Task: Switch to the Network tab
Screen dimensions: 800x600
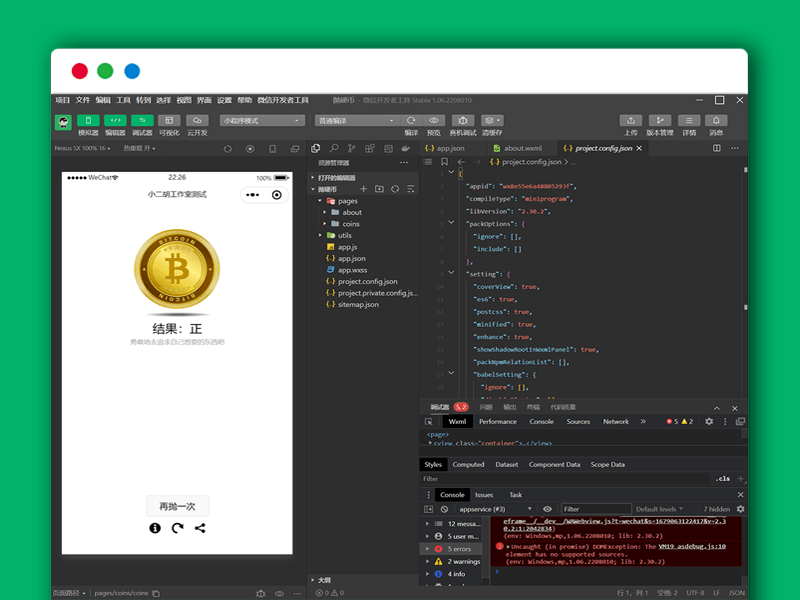Action: (x=616, y=421)
